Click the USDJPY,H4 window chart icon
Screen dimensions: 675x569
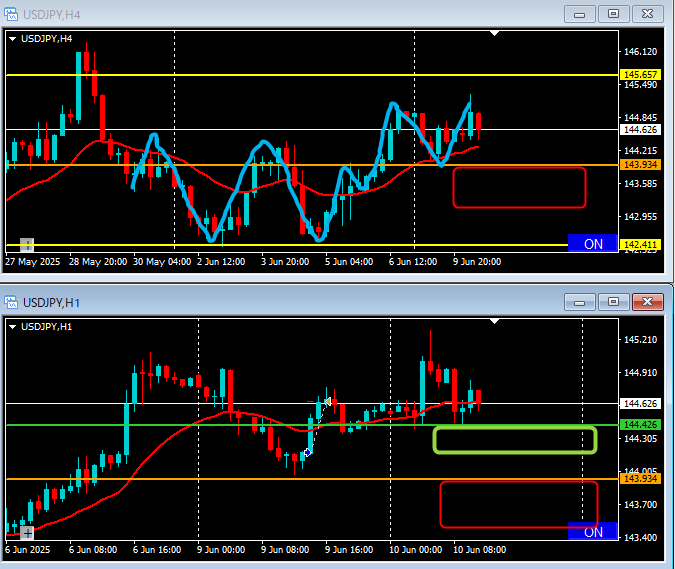(x=11, y=15)
